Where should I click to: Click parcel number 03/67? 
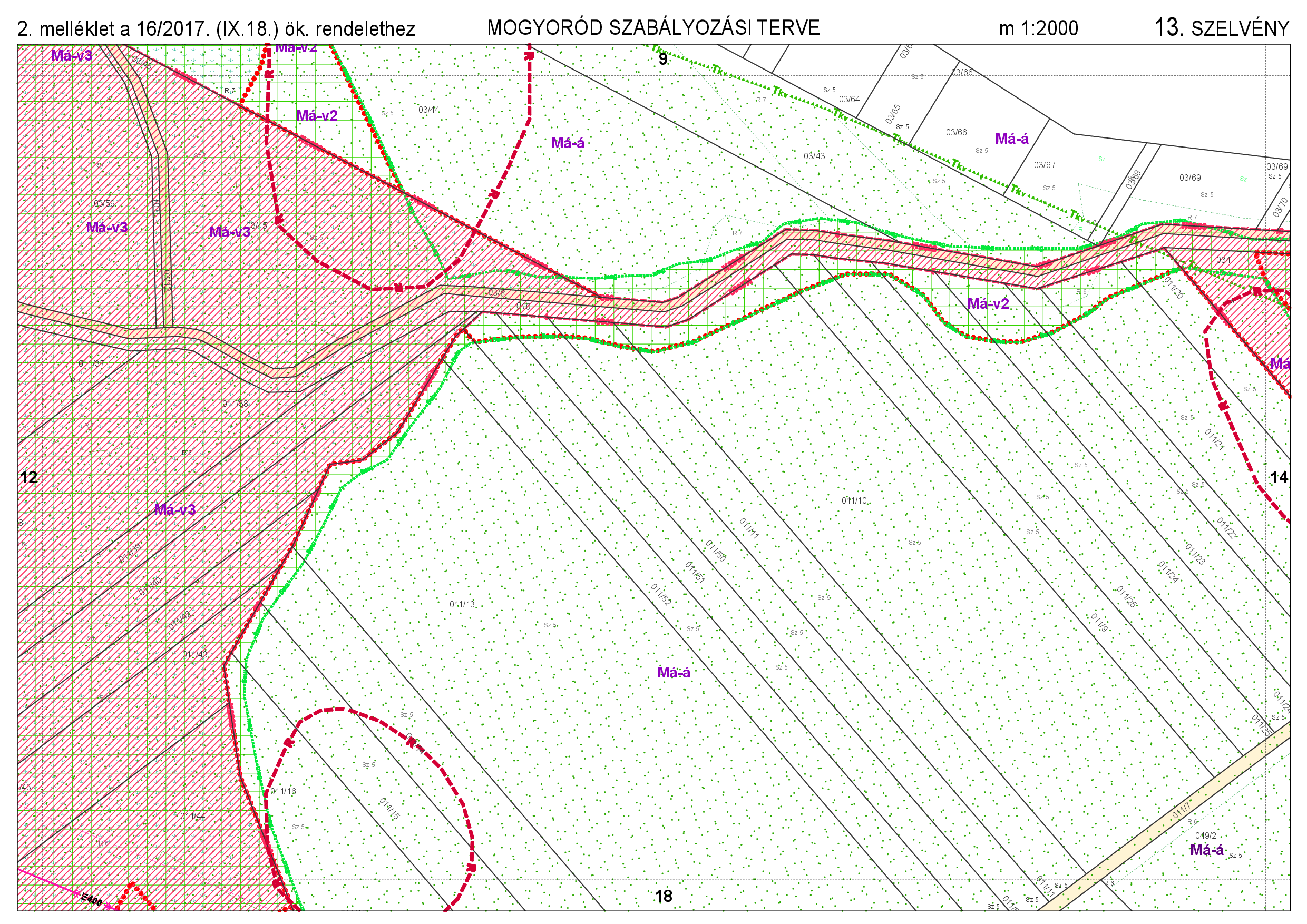pyautogui.click(x=1045, y=165)
